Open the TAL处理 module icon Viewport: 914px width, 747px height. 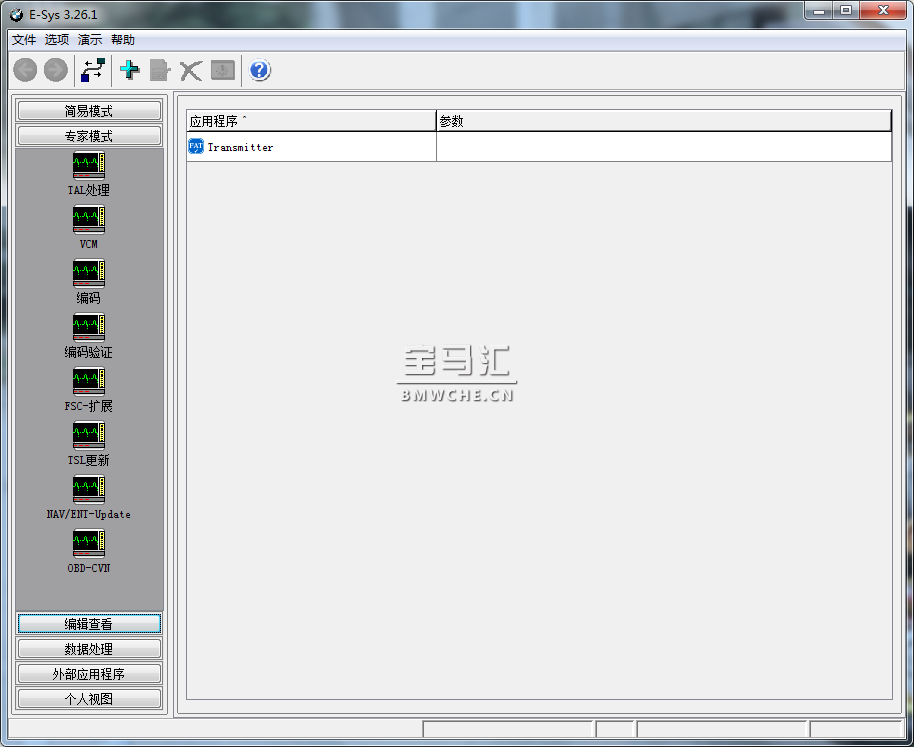pos(89,165)
